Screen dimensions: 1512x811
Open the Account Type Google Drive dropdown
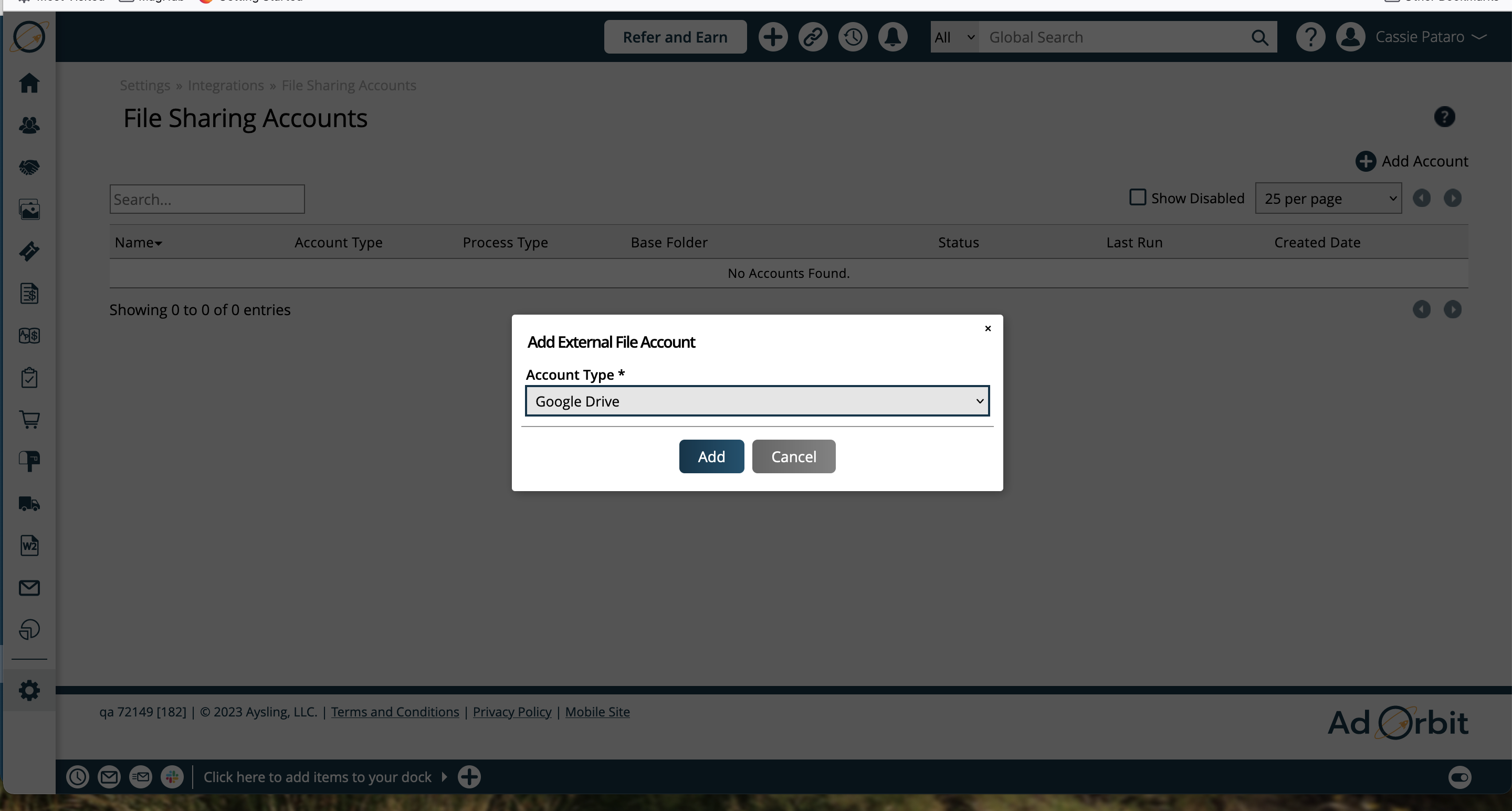(757, 401)
